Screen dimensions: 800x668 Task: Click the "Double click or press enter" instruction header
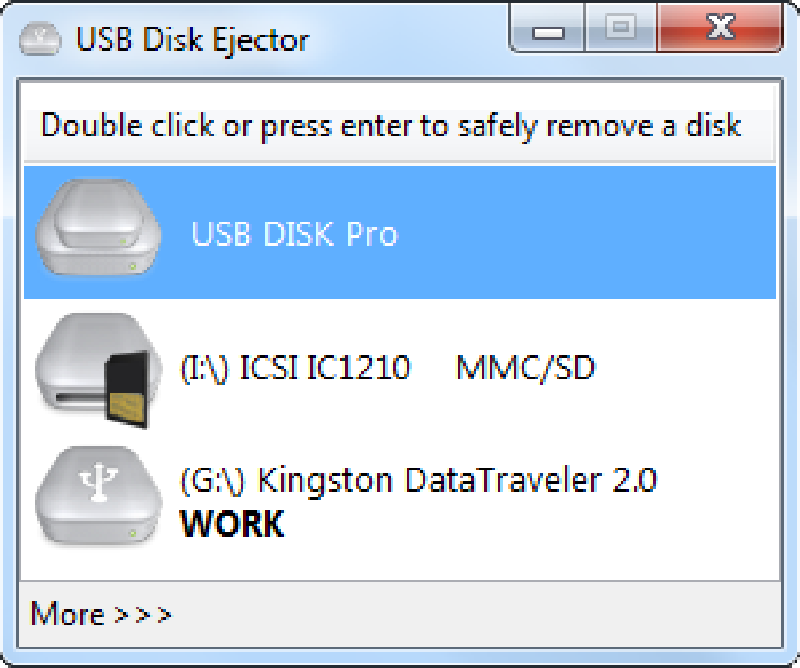click(390, 126)
